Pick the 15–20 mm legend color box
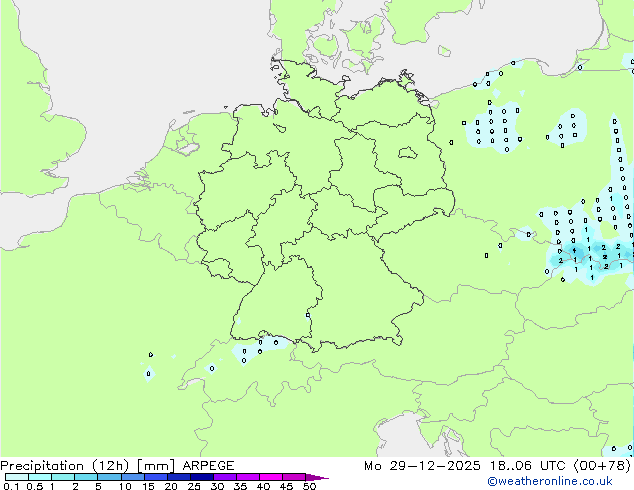634x490 pixels. point(155,477)
